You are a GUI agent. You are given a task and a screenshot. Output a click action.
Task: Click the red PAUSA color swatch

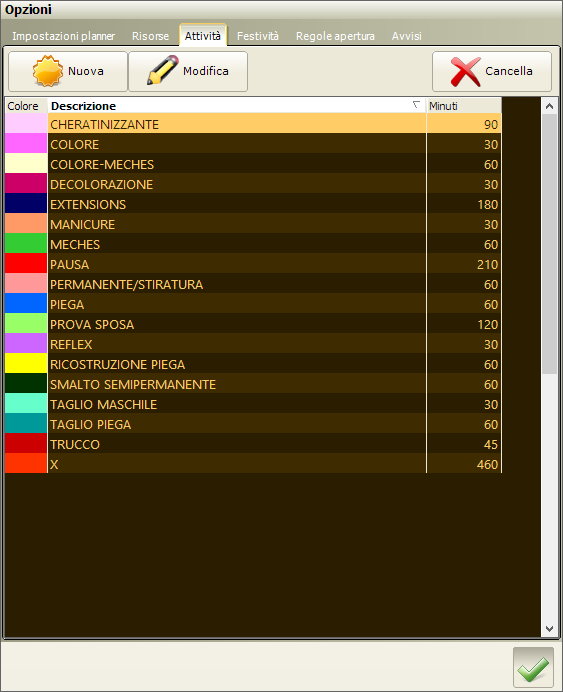point(26,263)
